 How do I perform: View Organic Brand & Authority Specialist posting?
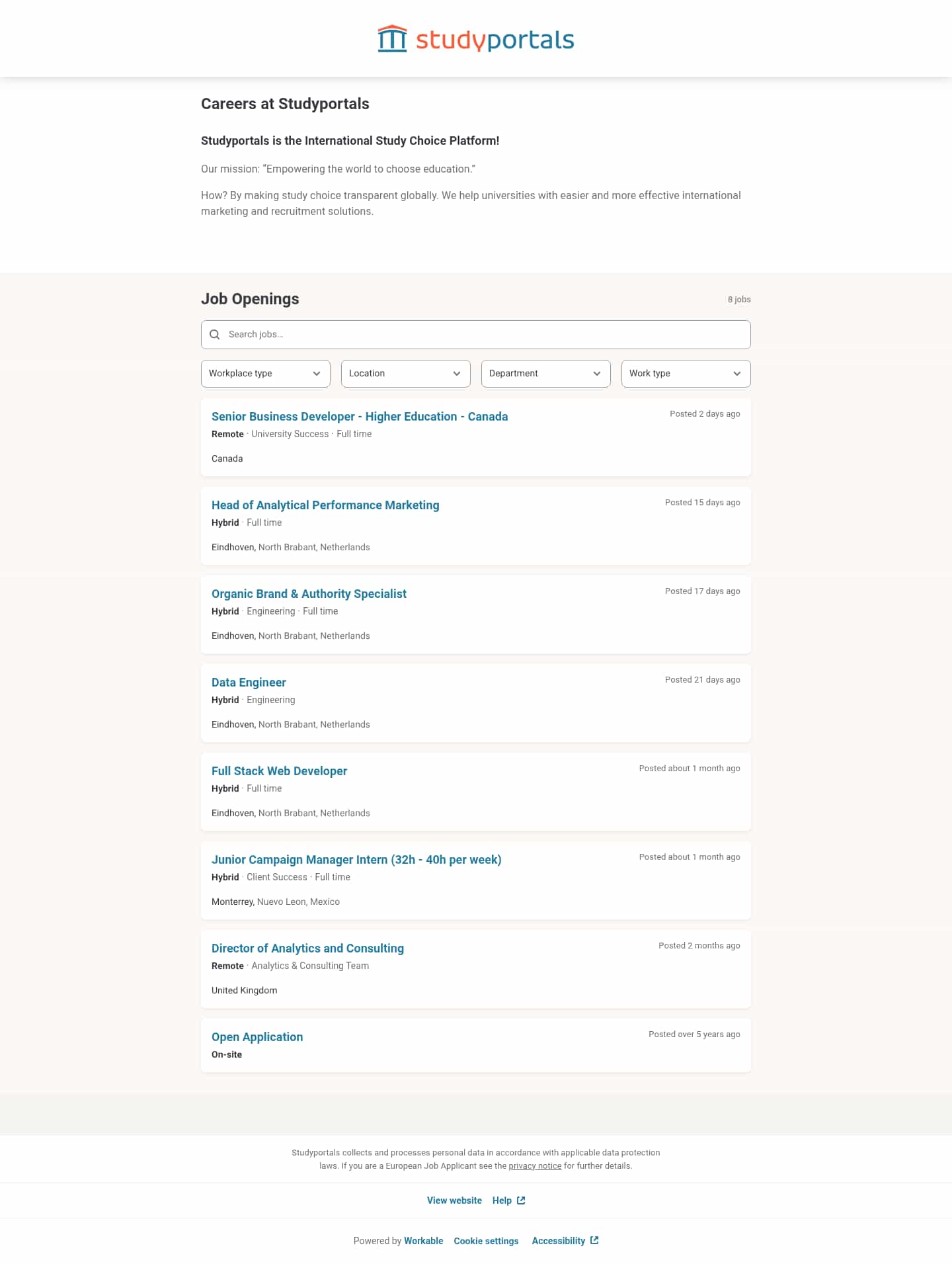tap(309, 594)
